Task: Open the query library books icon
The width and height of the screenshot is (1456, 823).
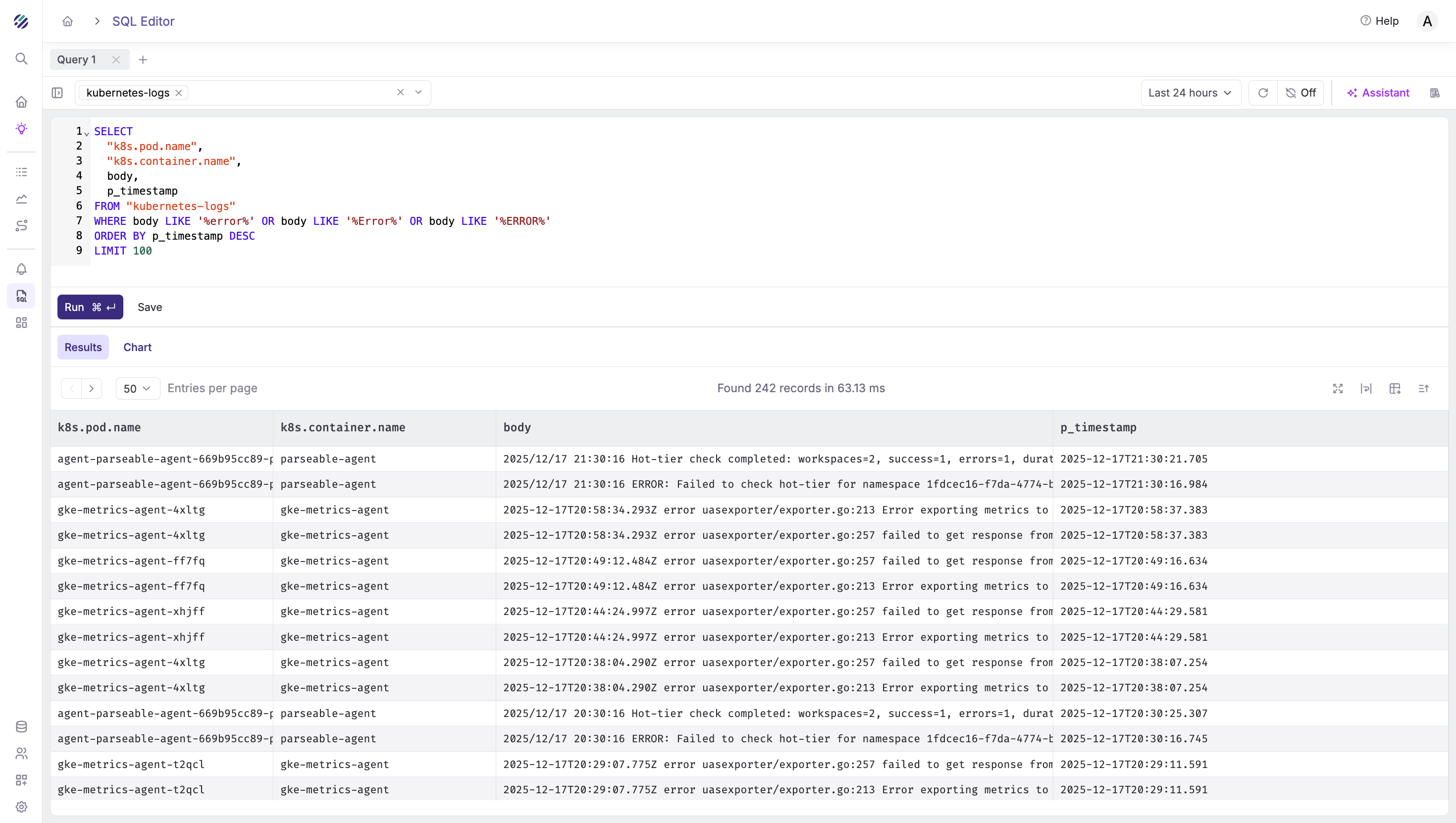Action: (x=1435, y=93)
